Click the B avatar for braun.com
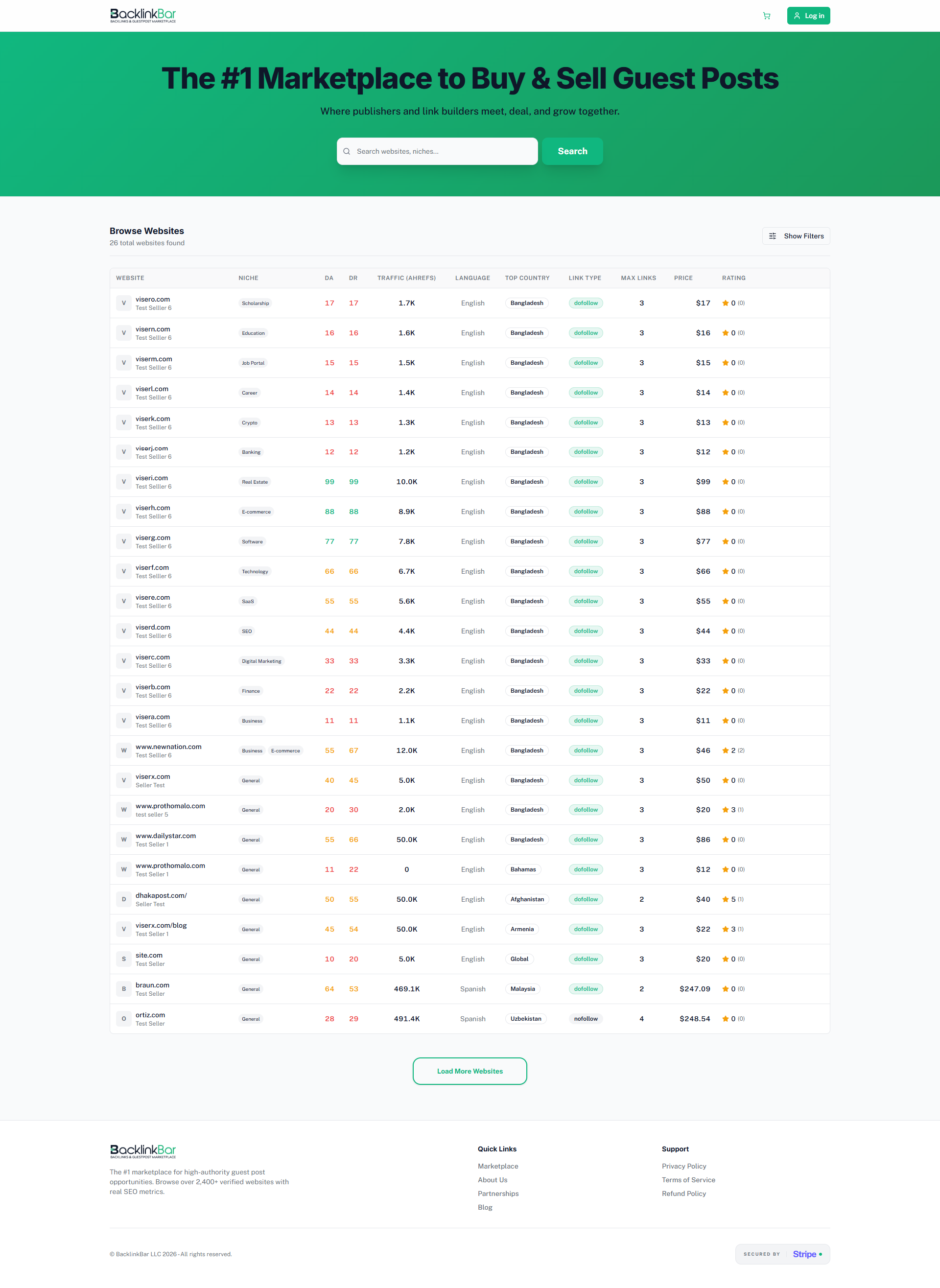This screenshot has height=1288, width=940. pyautogui.click(x=123, y=989)
